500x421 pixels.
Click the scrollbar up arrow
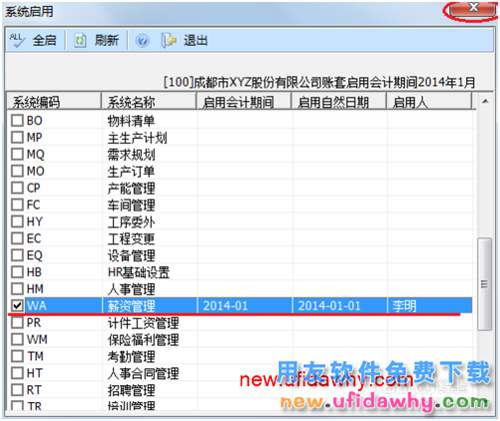tap(485, 101)
